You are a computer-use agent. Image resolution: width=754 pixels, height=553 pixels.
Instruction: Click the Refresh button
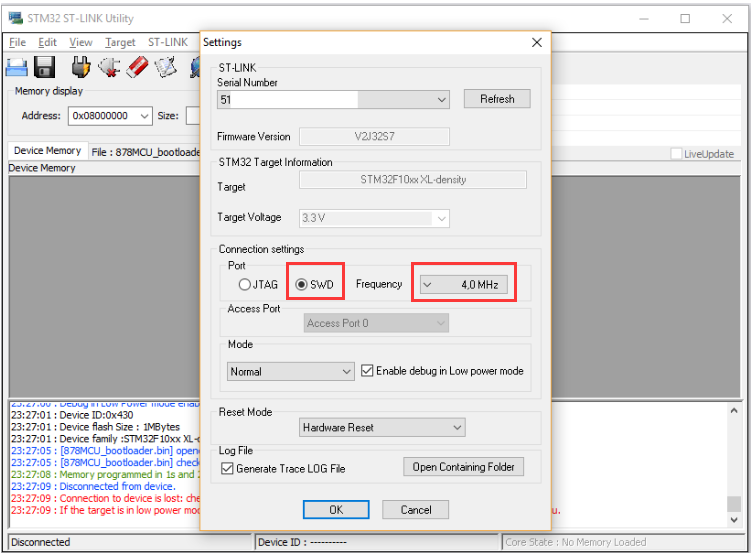coord(497,99)
